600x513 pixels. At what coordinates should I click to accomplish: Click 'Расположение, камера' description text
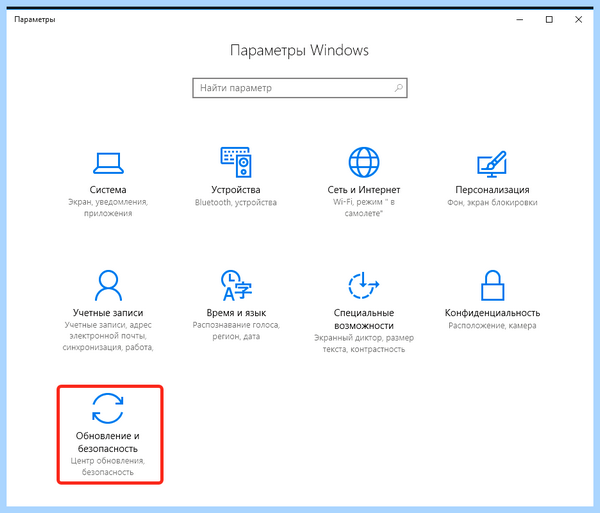(492, 326)
